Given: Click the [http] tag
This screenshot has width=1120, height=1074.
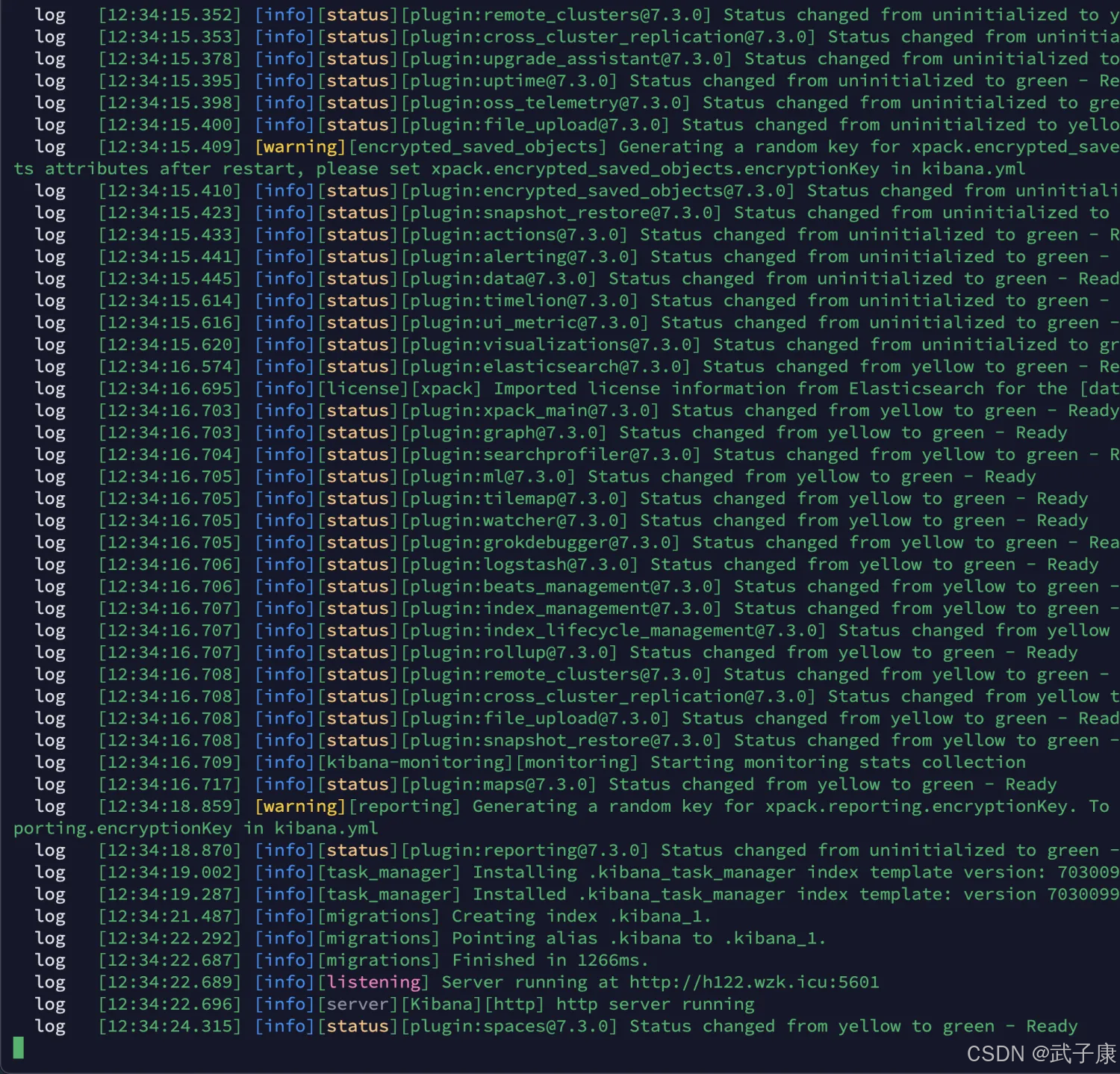Looking at the screenshot, I should 515,1005.
